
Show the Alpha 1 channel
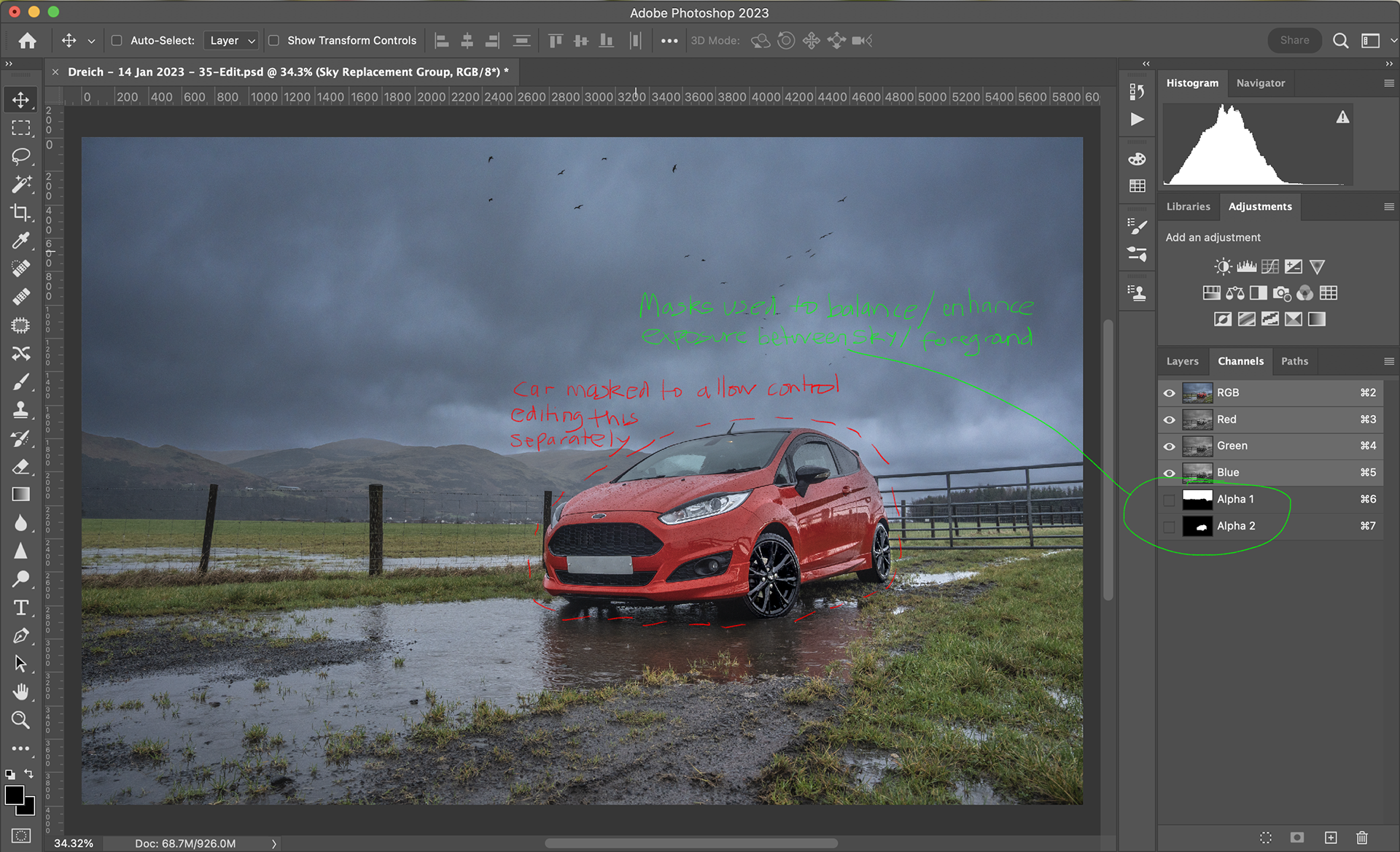click(1169, 500)
